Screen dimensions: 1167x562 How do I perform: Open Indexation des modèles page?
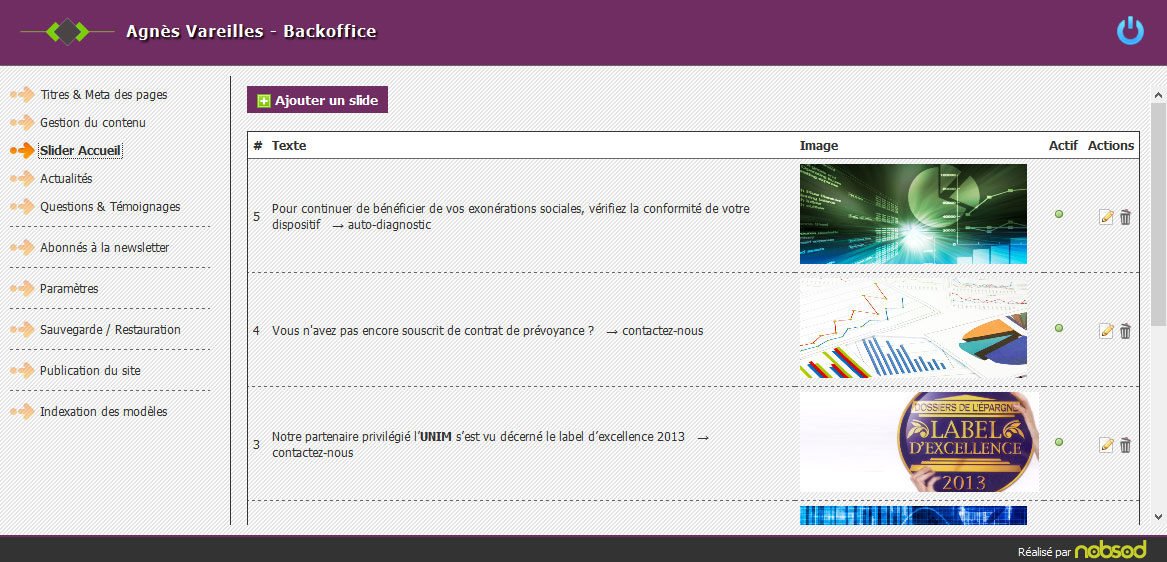click(103, 411)
